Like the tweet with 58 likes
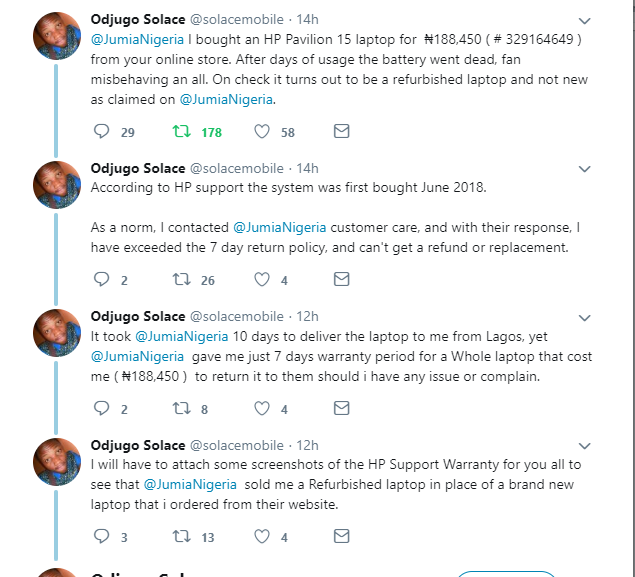Image resolution: width=635 pixels, height=577 pixels. pos(262,132)
